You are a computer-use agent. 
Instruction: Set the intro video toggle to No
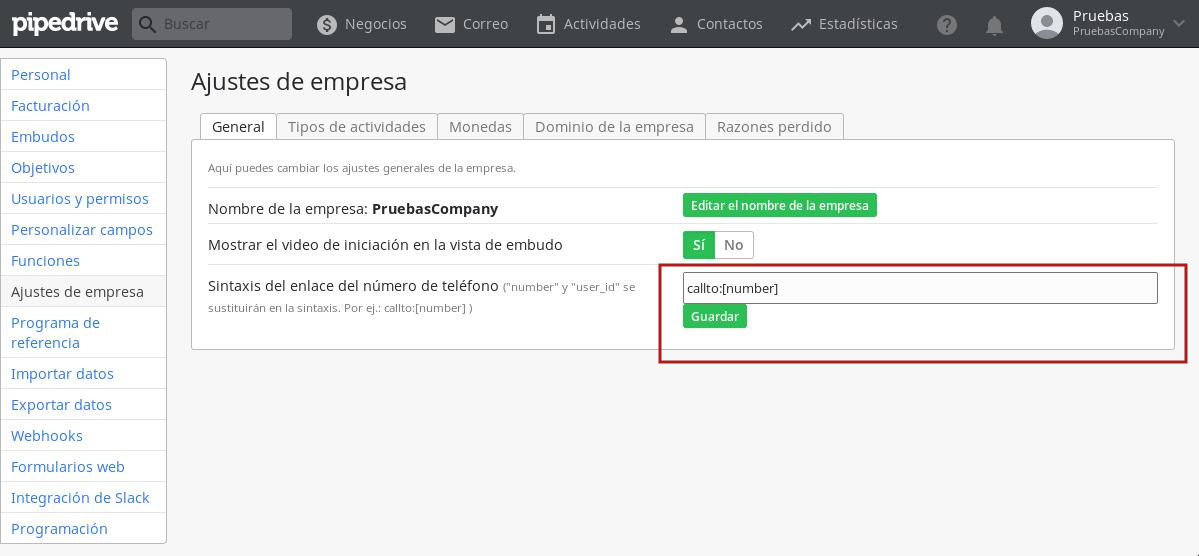(734, 245)
